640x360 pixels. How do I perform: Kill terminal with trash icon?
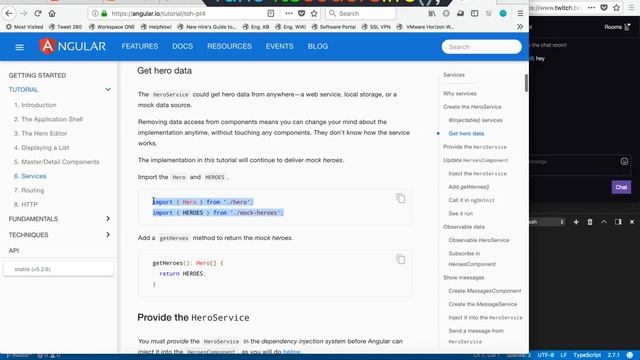tap(590, 222)
